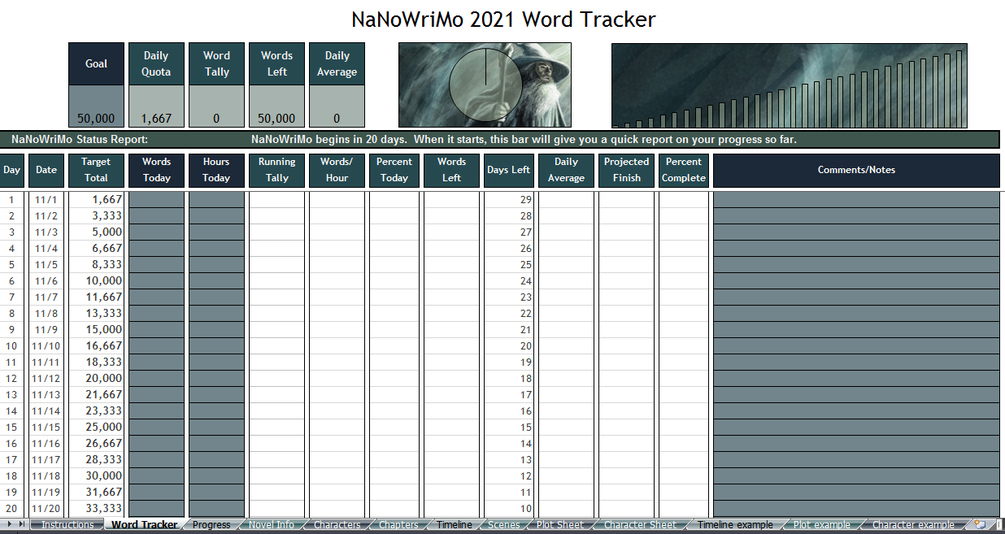Open the Scenes sheet tab
The image size is (1005, 534).
504,525
